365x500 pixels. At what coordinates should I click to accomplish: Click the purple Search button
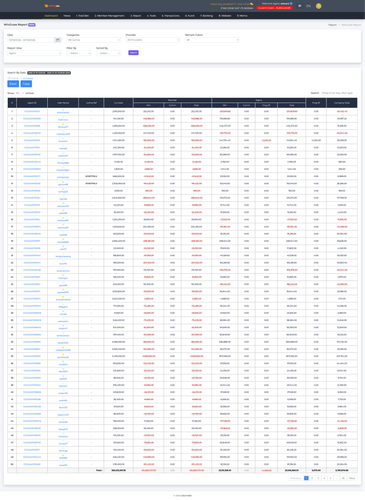tap(133, 53)
